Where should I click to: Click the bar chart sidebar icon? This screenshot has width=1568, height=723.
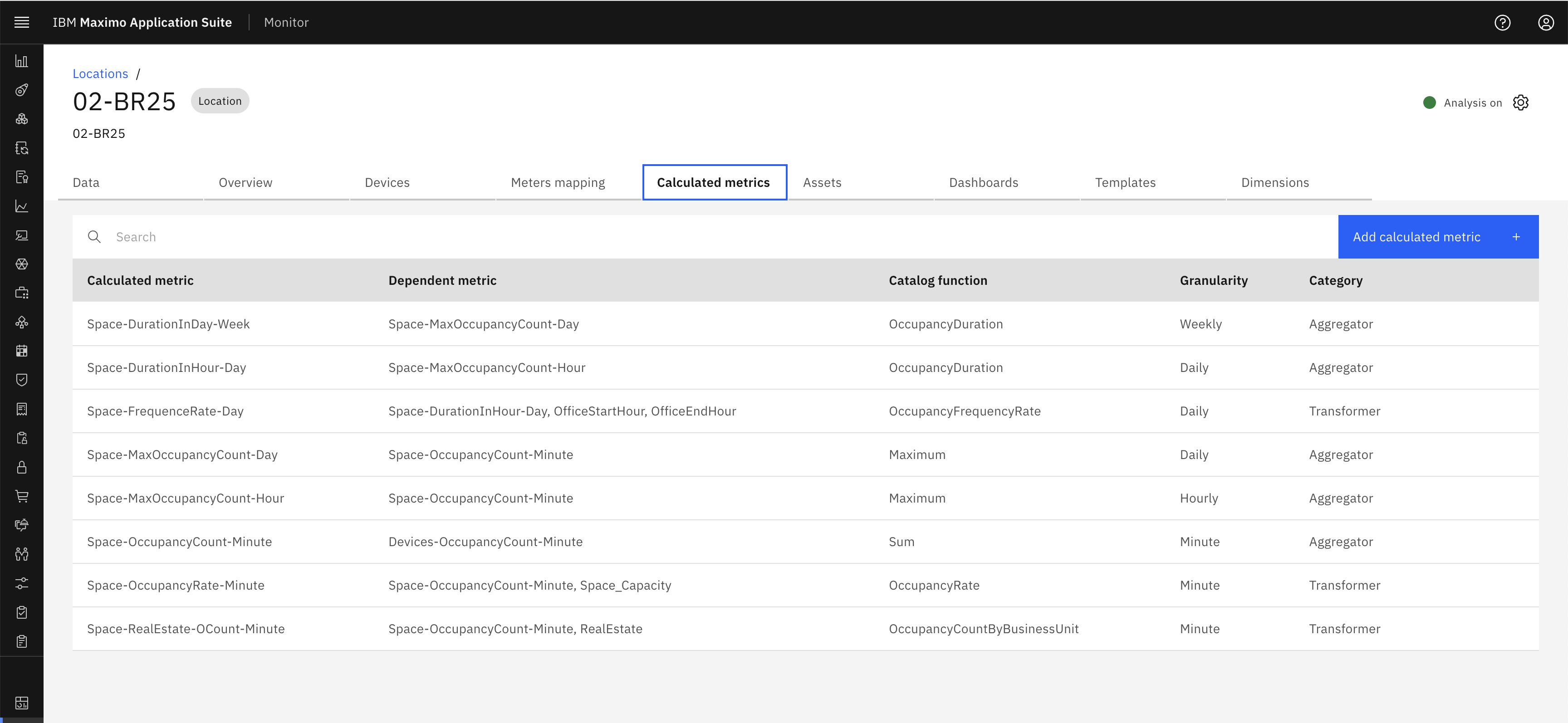coord(22,61)
